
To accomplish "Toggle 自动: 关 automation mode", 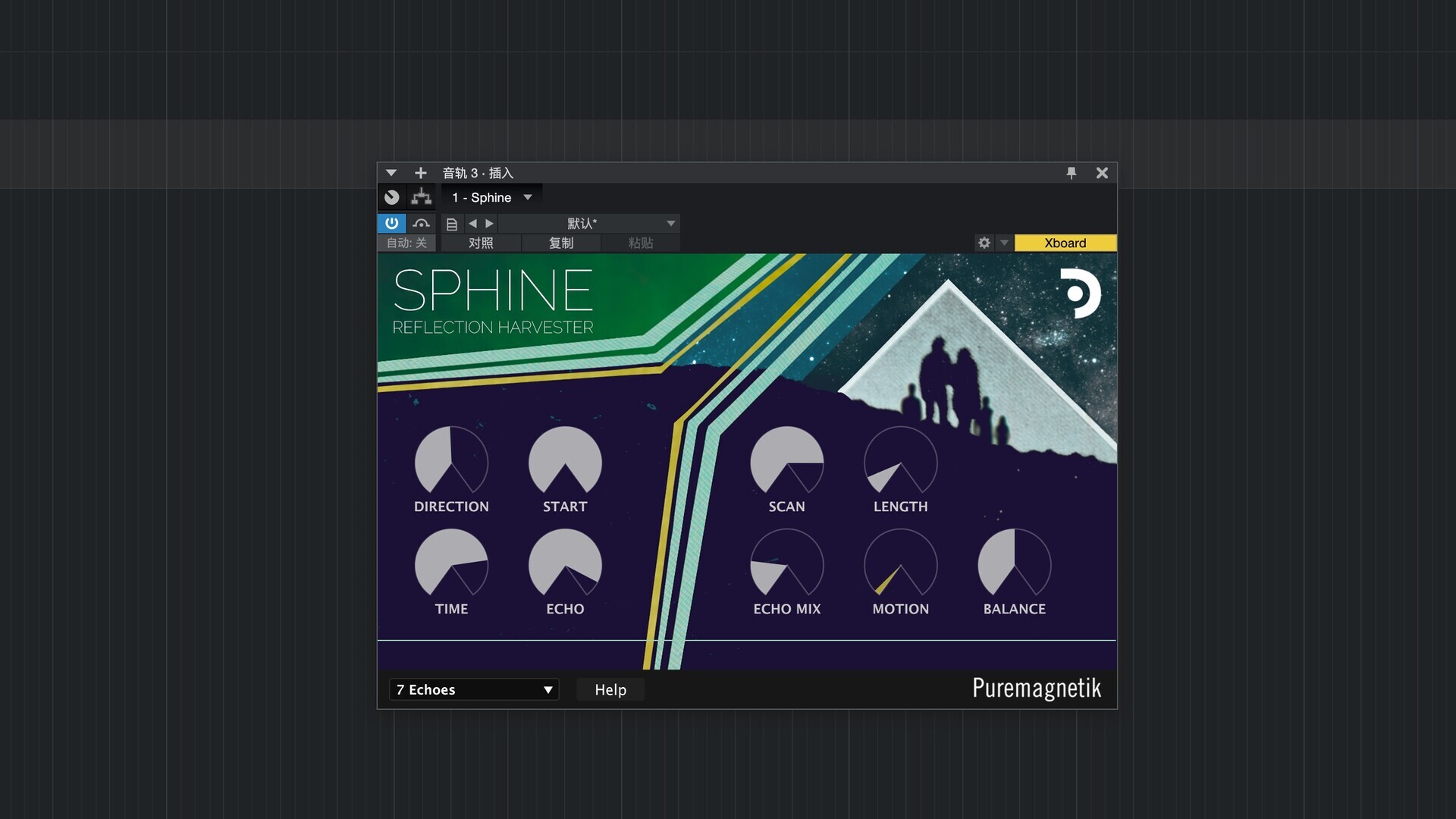I will coord(406,243).
